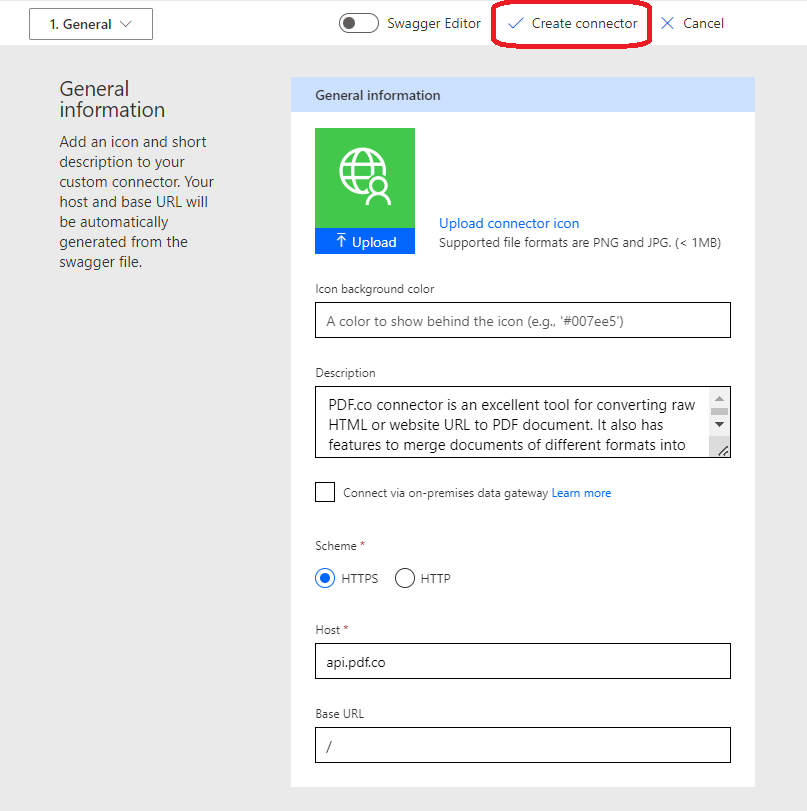The height and width of the screenshot is (811, 807).
Task: Click the Base URL input field
Action: click(x=522, y=745)
